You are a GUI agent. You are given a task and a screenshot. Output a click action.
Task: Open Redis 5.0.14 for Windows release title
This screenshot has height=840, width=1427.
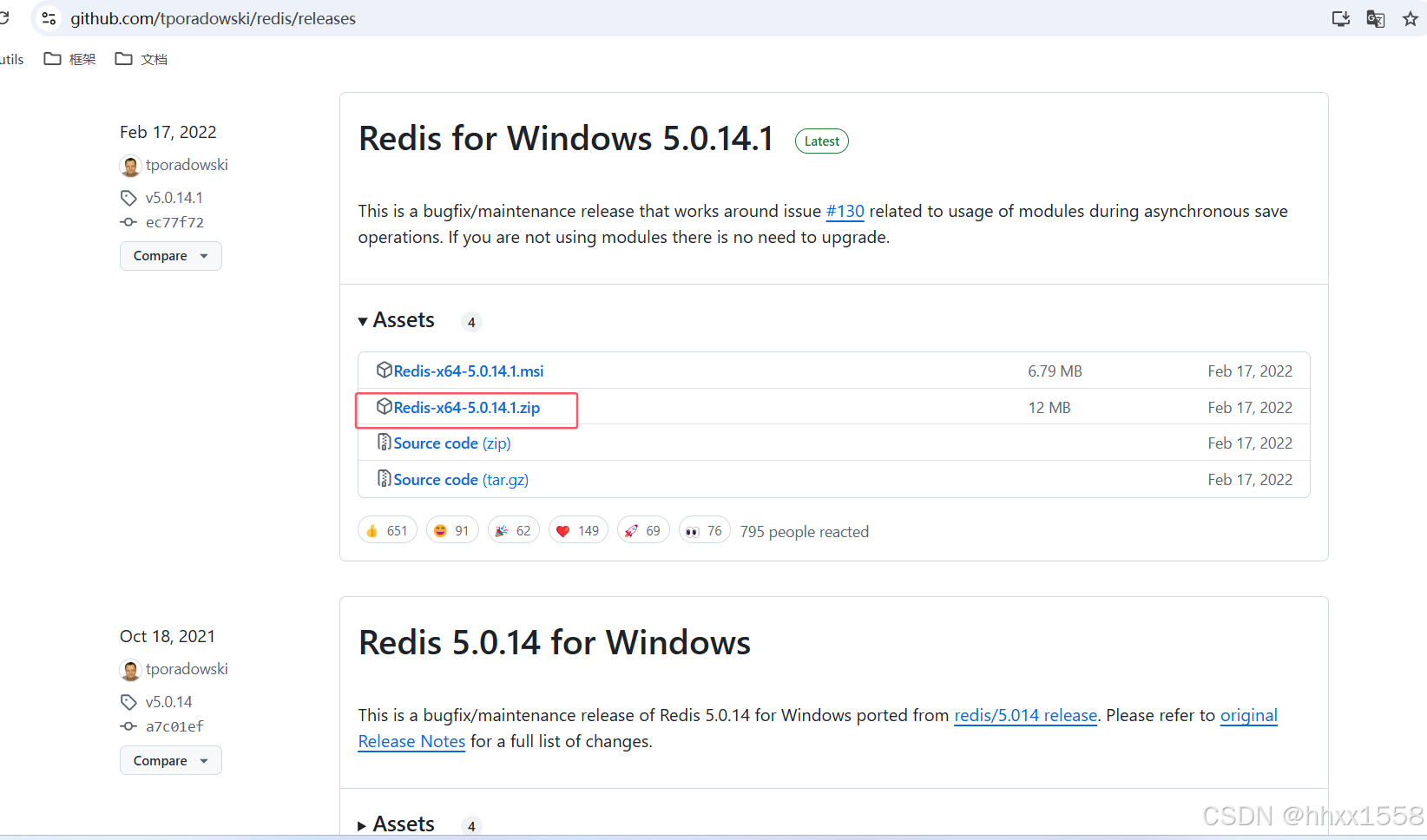pyautogui.click(x=555, y=643)
